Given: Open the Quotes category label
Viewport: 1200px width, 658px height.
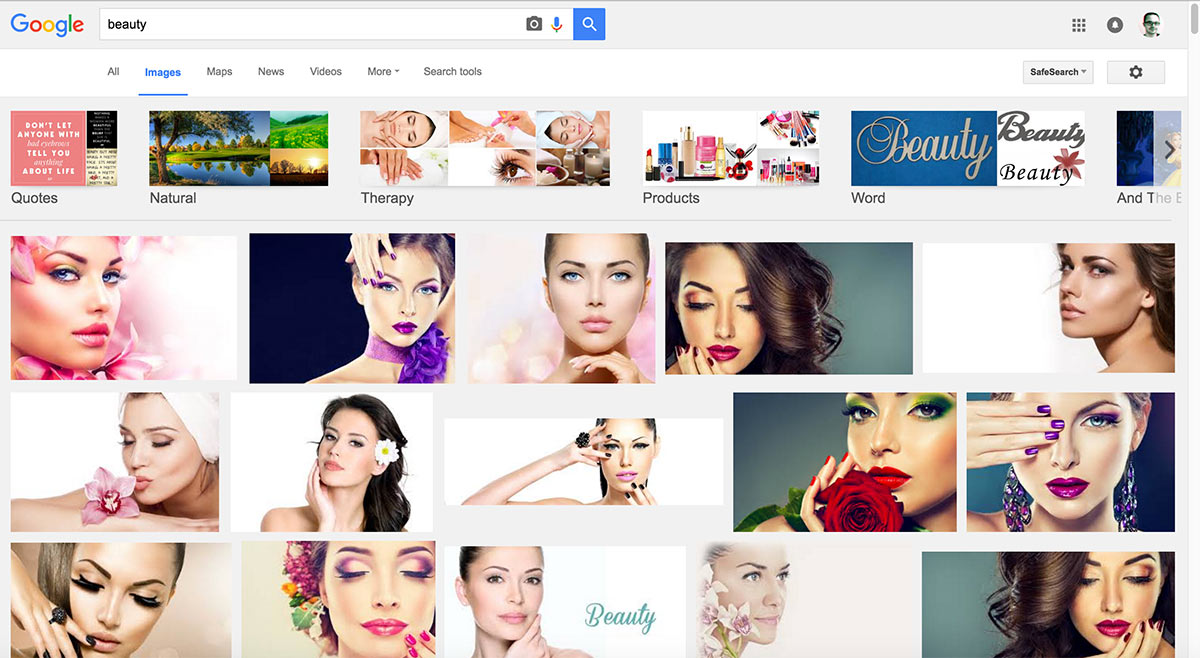Looking at the screenshot, I should (x=35, y=198).
